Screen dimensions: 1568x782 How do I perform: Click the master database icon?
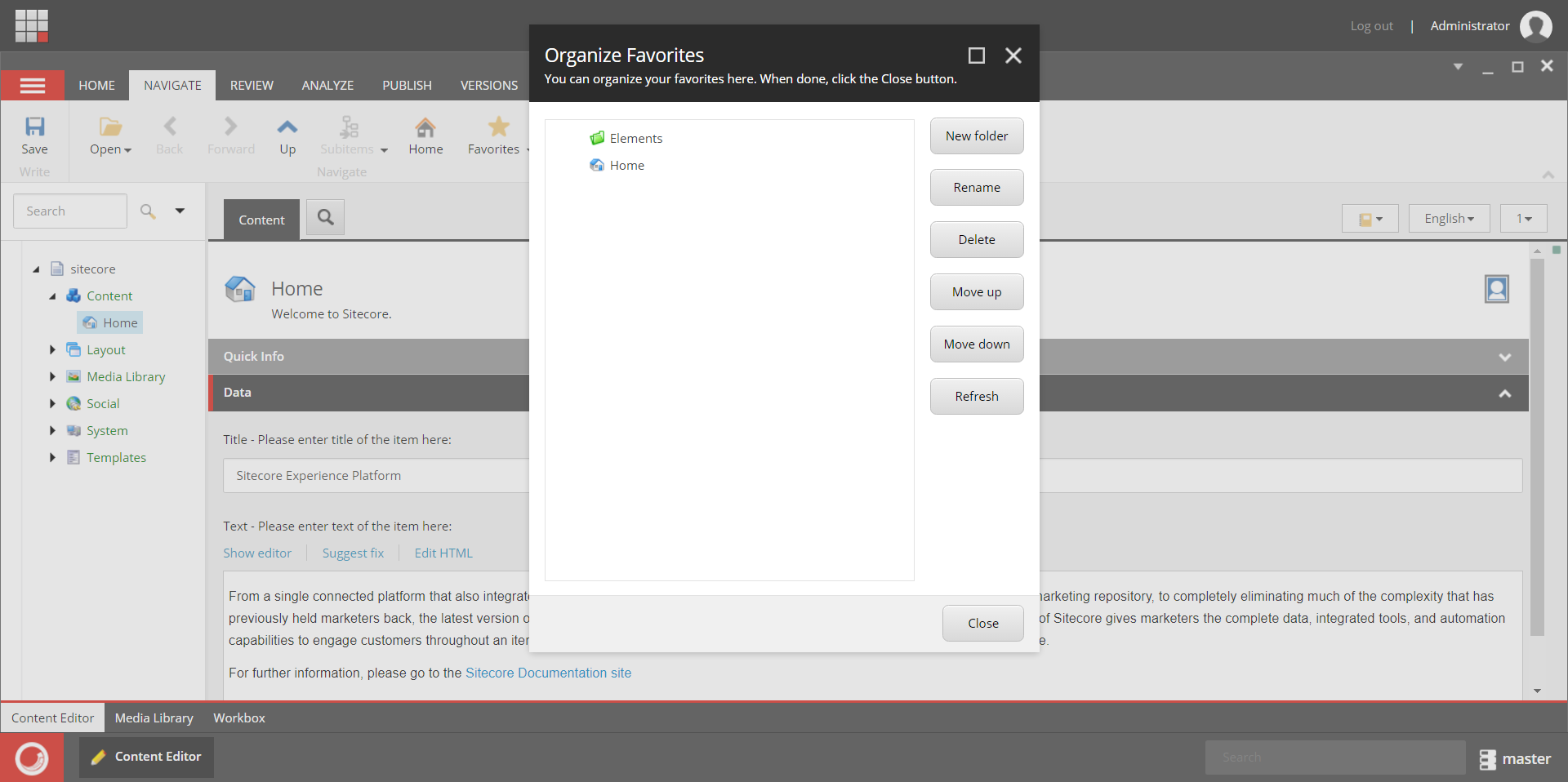1487,759
